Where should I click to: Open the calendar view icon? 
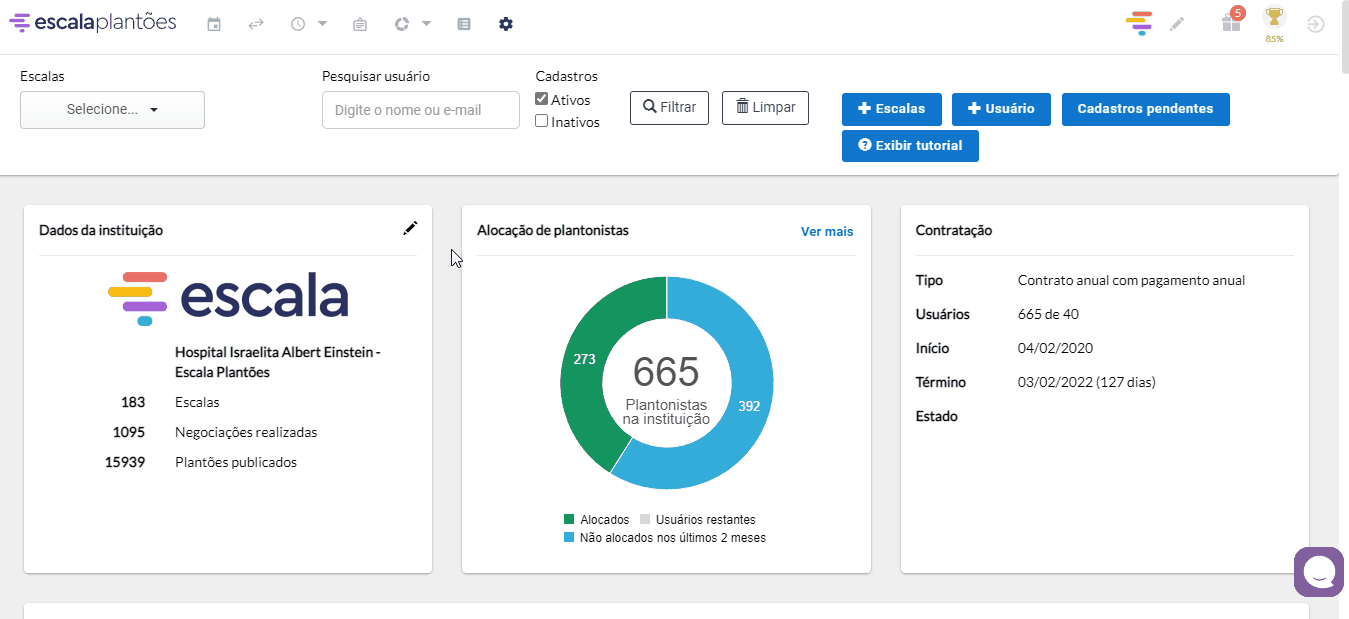click(x=214, y=24)
